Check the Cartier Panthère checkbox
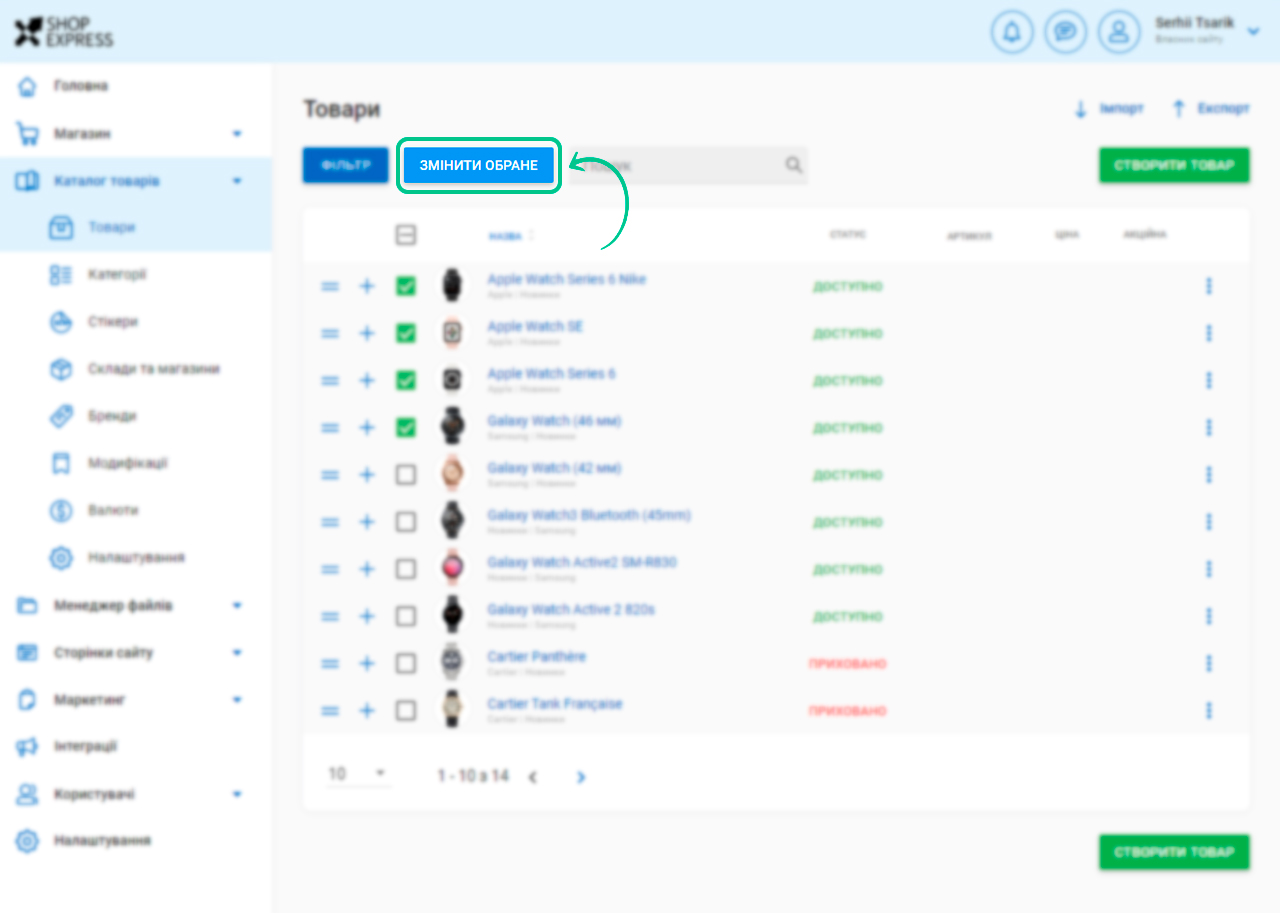Image resolution: width=1280 pixels, height=913 pixels. (x=406, y=663)
